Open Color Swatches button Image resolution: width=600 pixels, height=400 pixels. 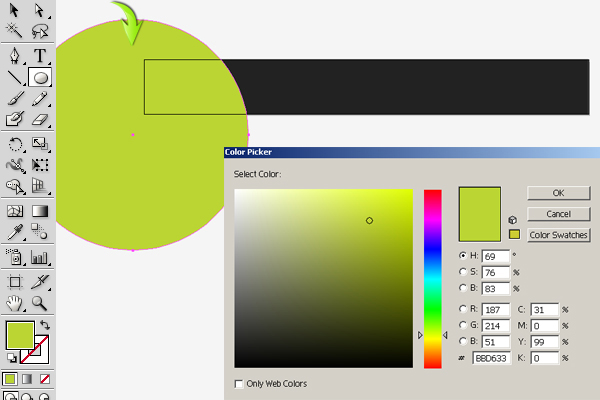coord(558,235)
